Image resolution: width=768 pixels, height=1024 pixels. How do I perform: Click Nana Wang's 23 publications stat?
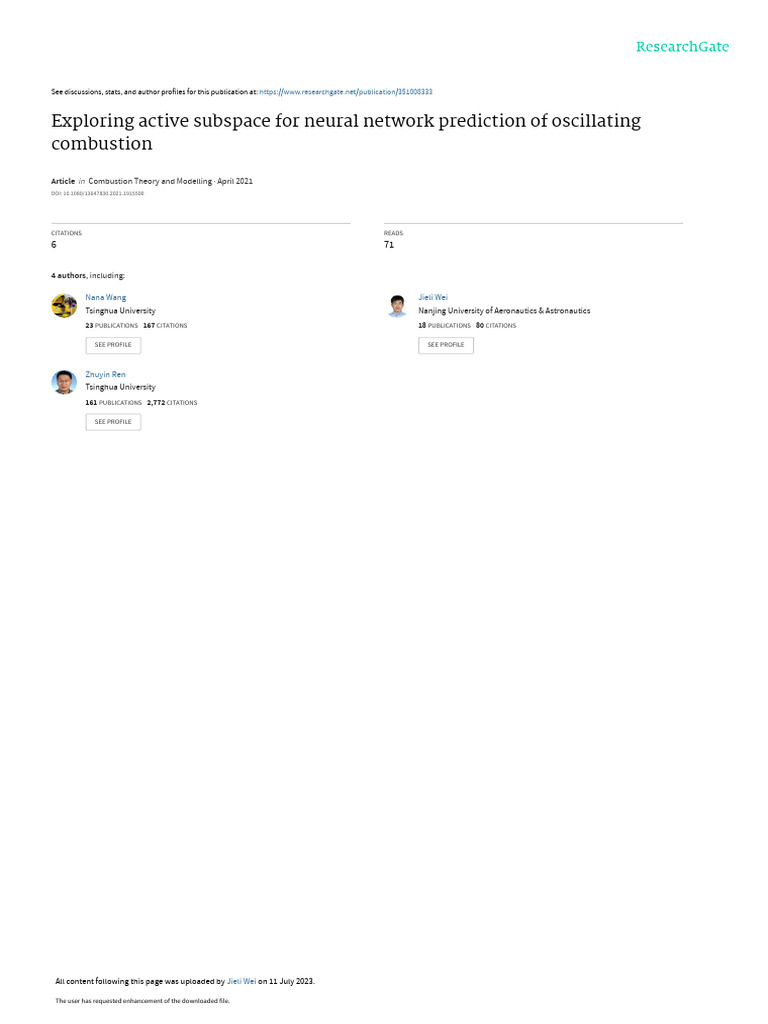pyautogui.click(x=112, y=325)
